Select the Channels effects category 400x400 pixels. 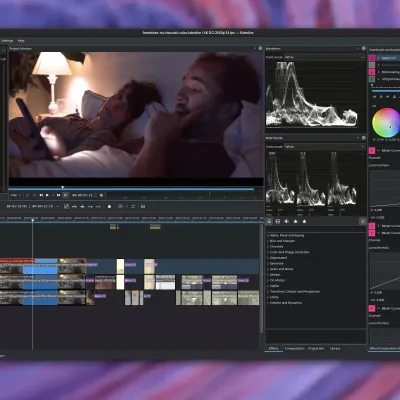277,247
